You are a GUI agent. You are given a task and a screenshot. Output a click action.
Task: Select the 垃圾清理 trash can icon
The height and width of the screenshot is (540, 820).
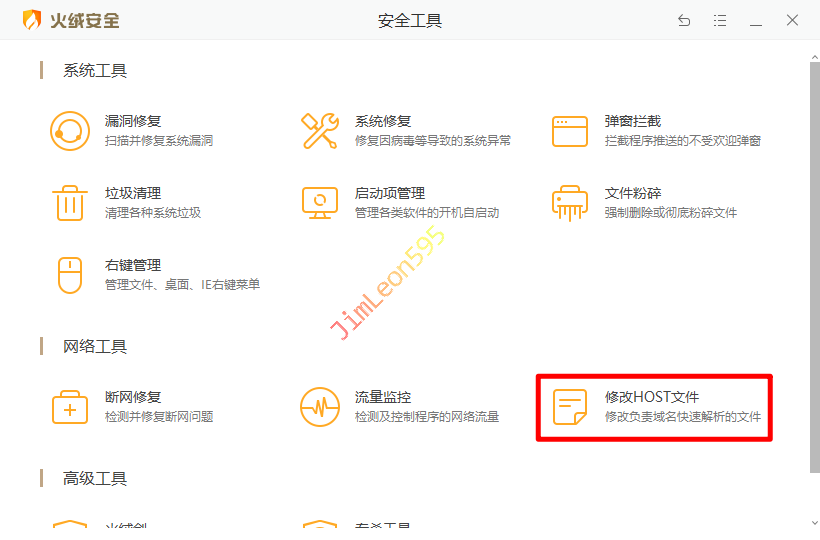tap(70, 203)
